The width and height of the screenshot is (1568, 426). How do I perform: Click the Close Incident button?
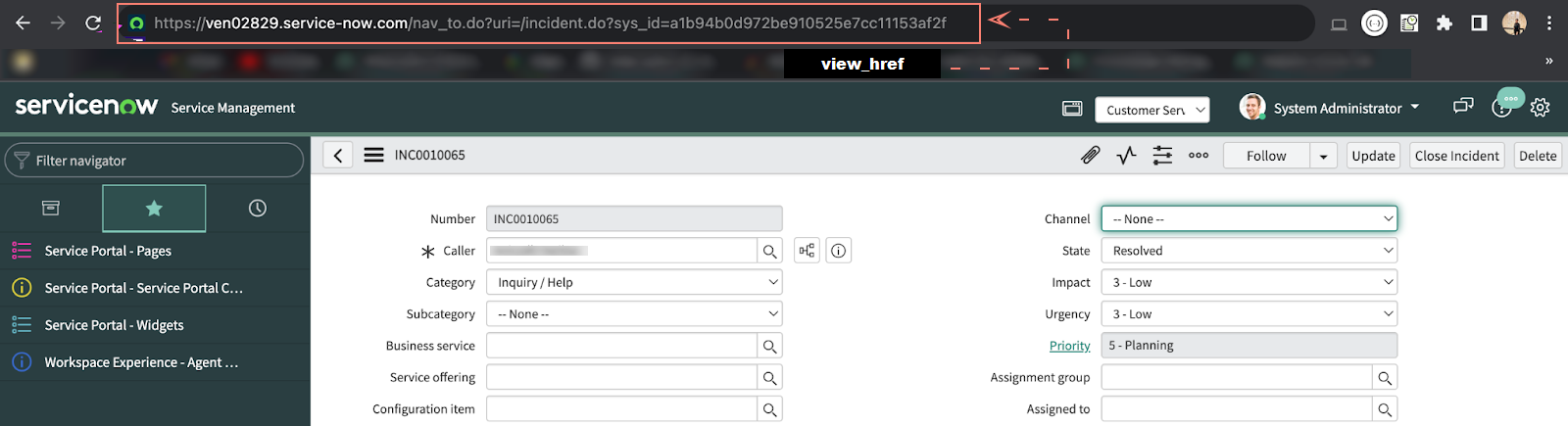coord(1456,157)
